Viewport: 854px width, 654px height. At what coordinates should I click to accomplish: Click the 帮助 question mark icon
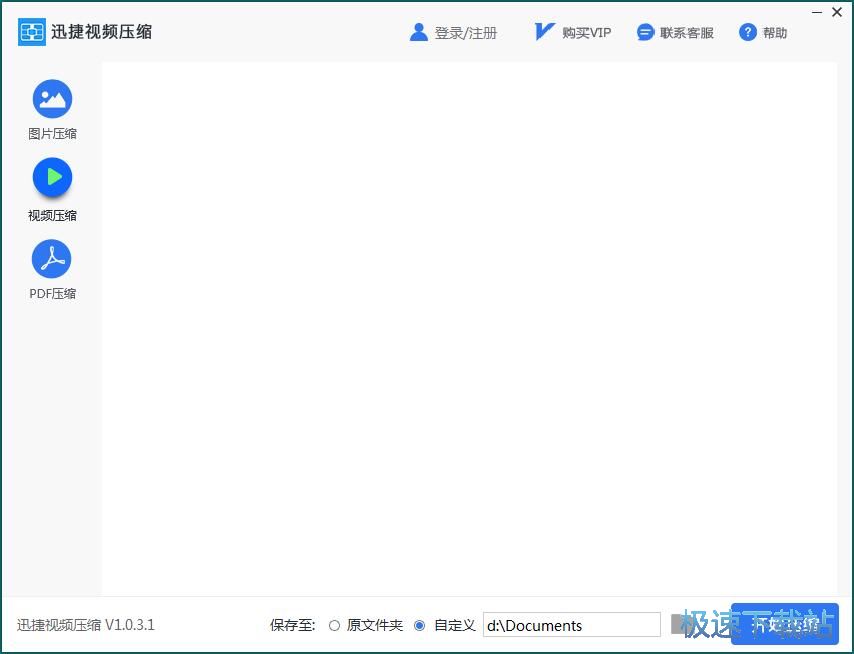(x=747, y=31)
